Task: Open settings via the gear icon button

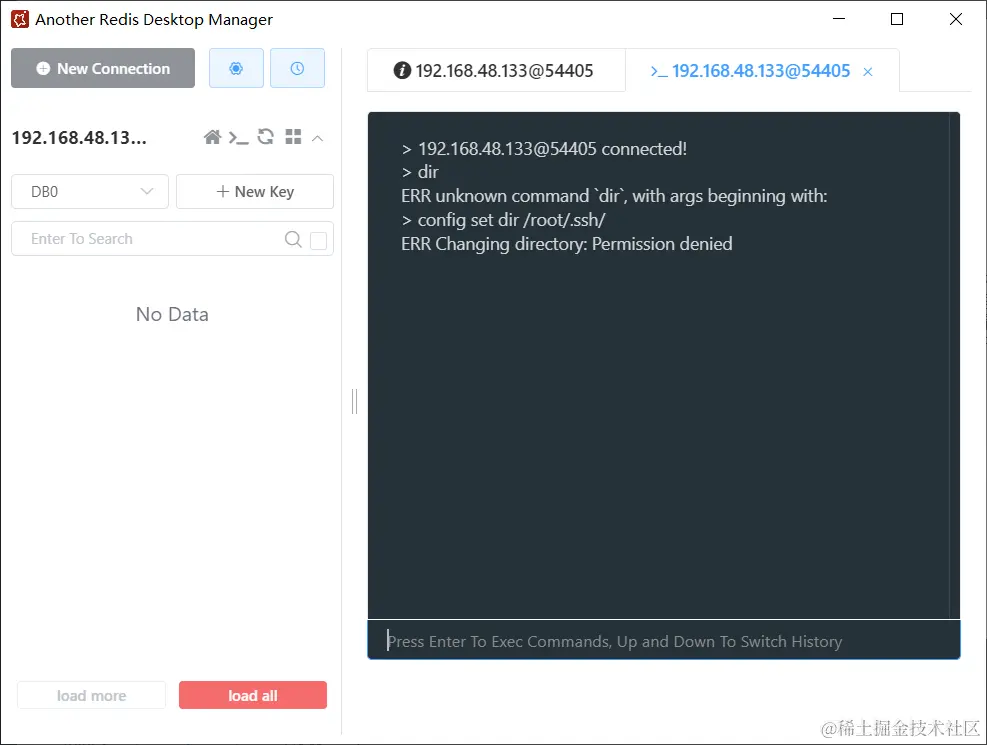Action: coord(236,68)
